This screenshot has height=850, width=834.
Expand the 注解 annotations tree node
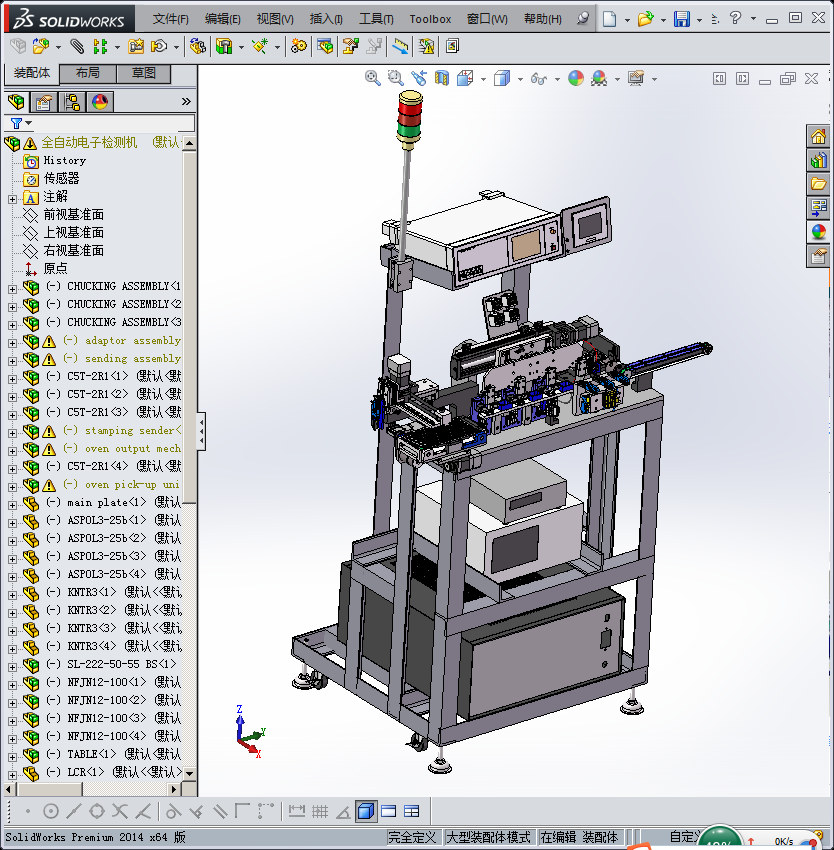coord(12,197)
